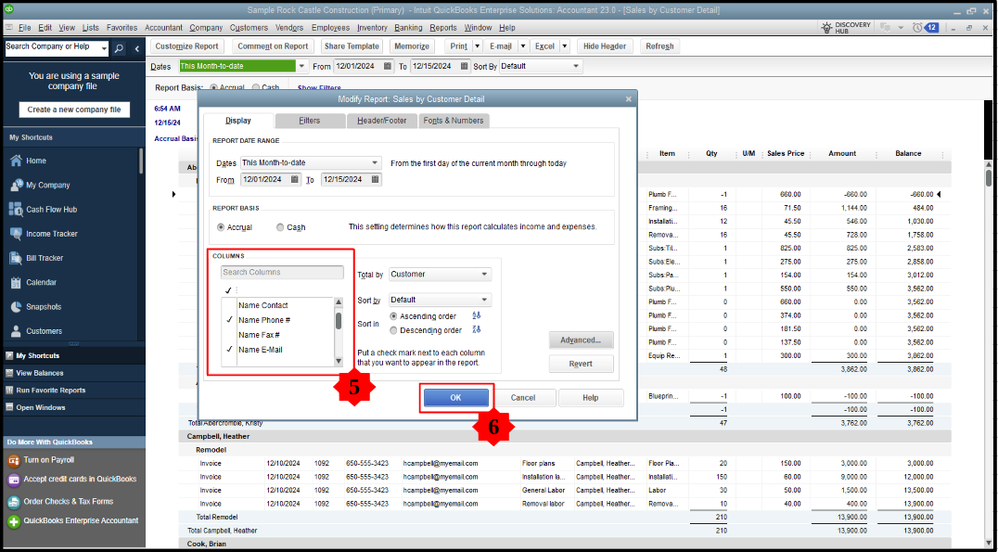Viewport: 998px width, 552px height.
Task: Uncheck the Name Phone # column
Action: 229,320
